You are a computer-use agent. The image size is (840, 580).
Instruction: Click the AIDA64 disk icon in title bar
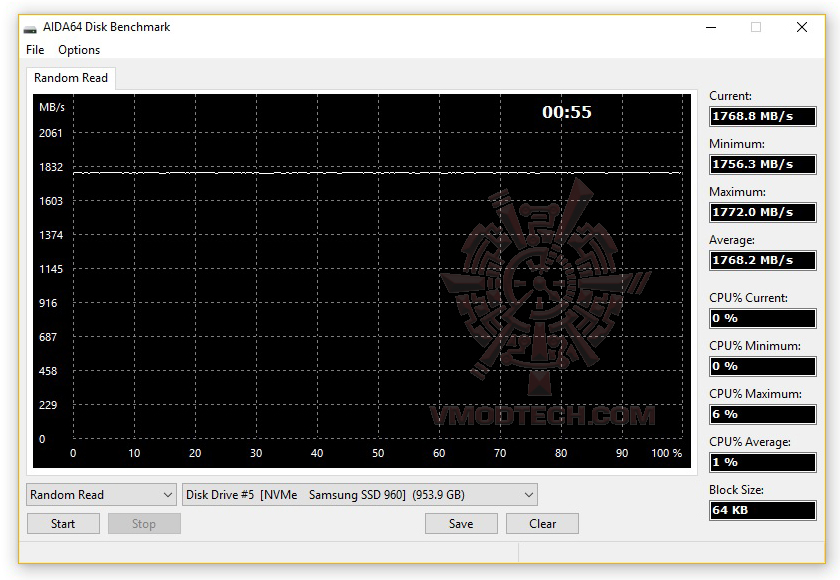click(x=31, y=28)
